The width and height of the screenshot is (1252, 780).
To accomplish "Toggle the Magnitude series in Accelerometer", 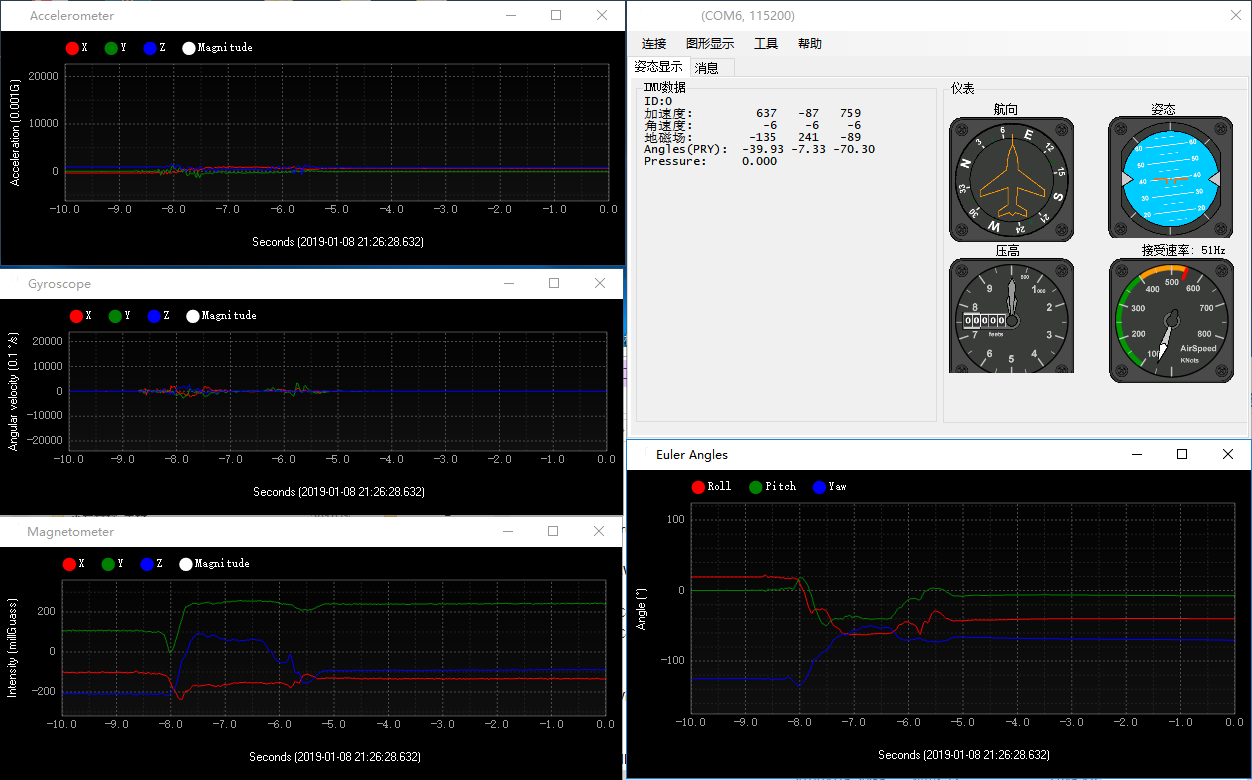I will pyautogui.click(x=217, y=48).
